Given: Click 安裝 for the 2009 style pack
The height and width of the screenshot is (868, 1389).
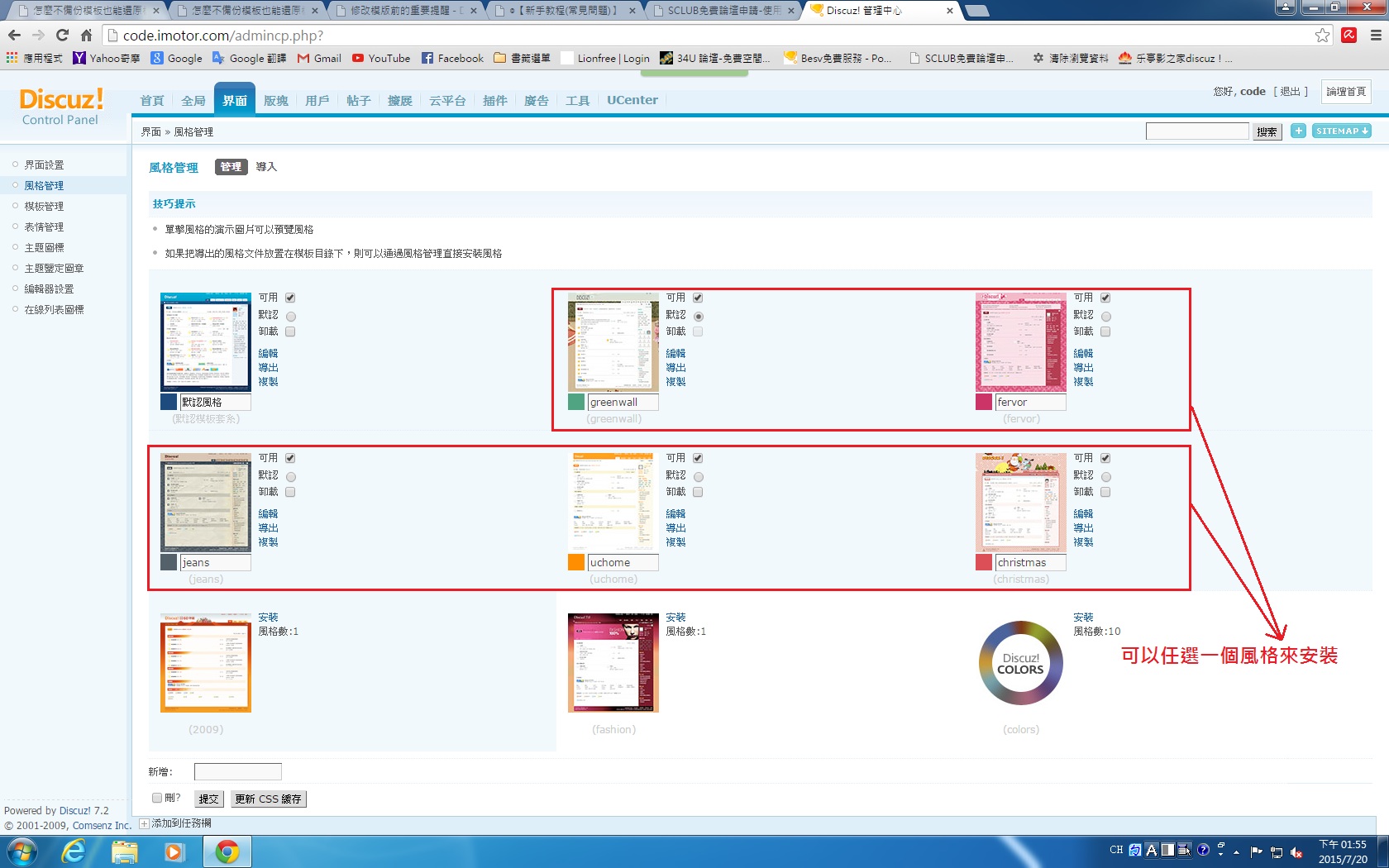Looking at the screenshot, I should (268, 618).
